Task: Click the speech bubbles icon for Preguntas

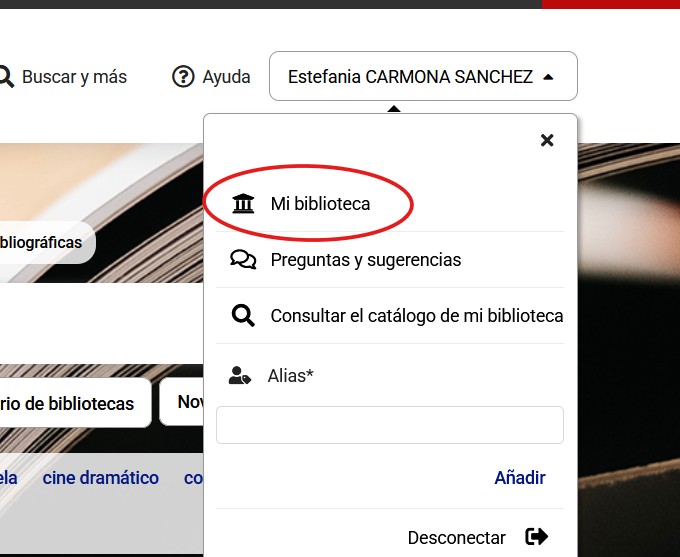Action: [x=243, y=260]
